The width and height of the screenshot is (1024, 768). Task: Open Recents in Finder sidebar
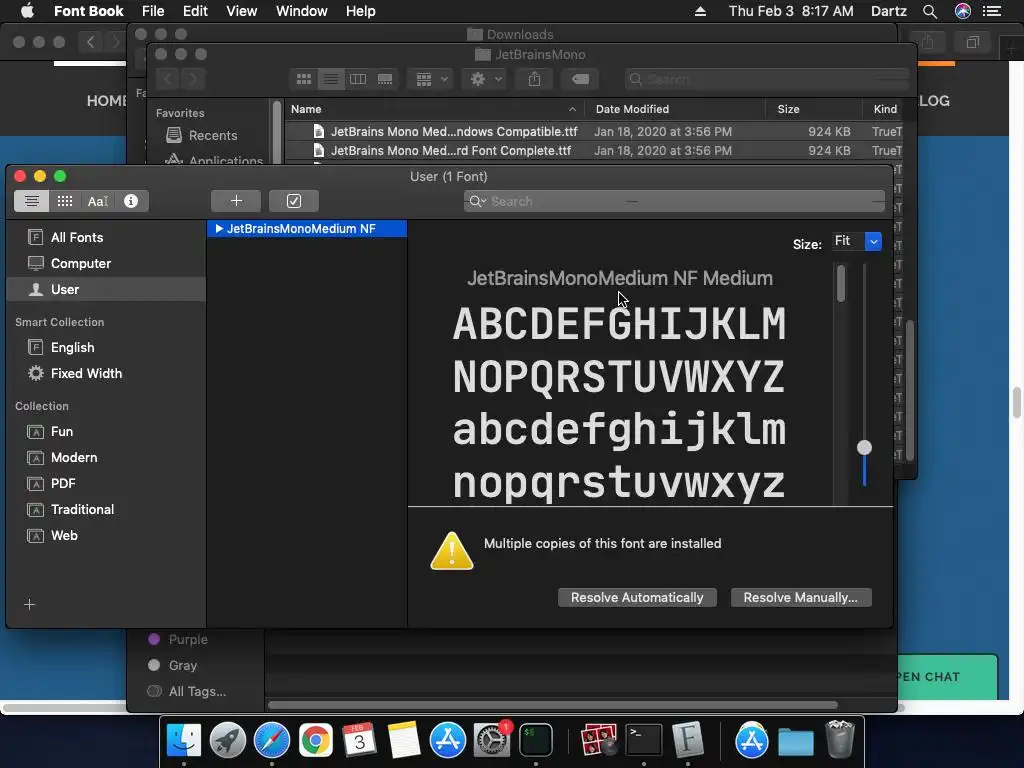(x=213, y=135)
